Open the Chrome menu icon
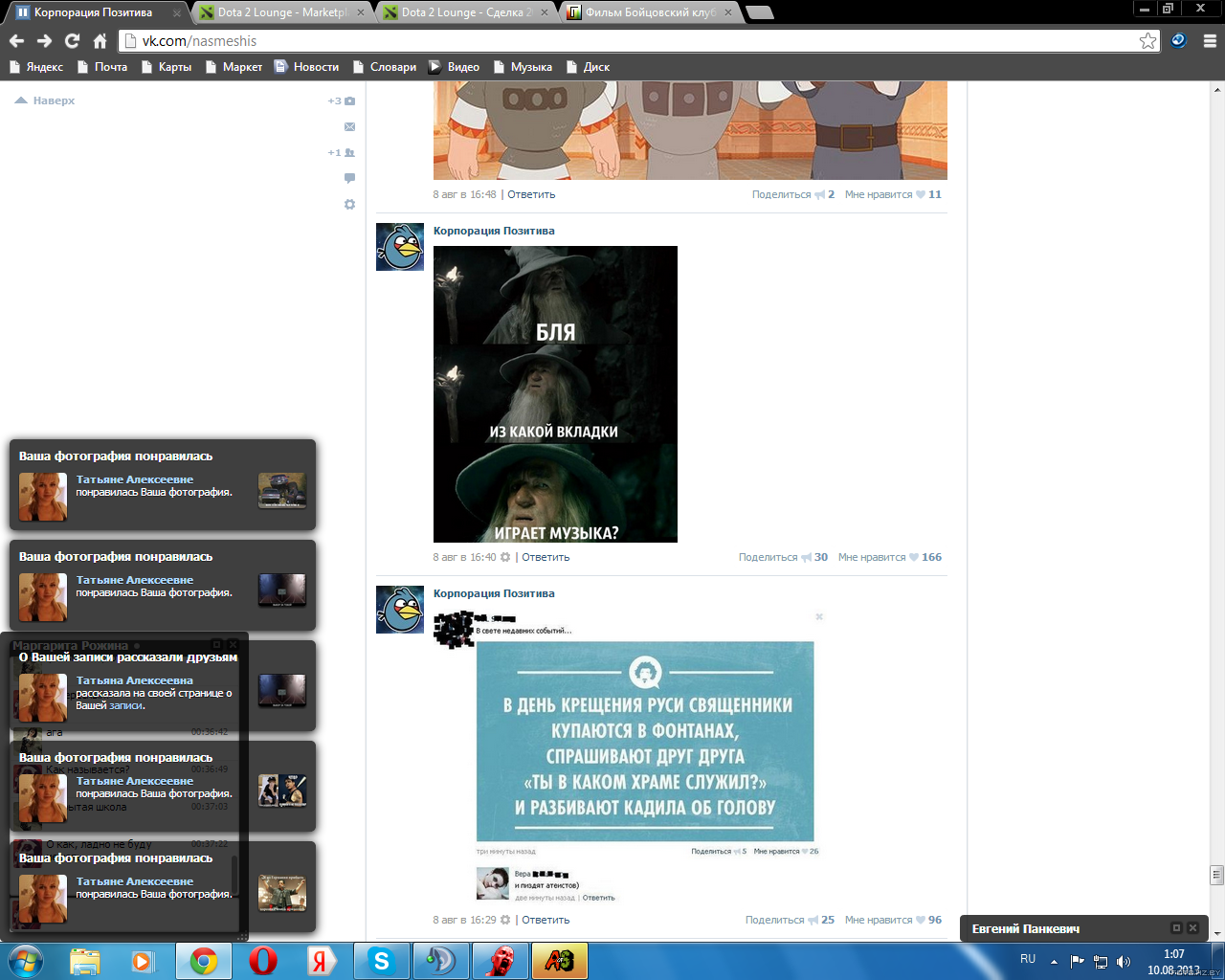The height and width of the screenshot is (980, 1225). [1210, 41]
